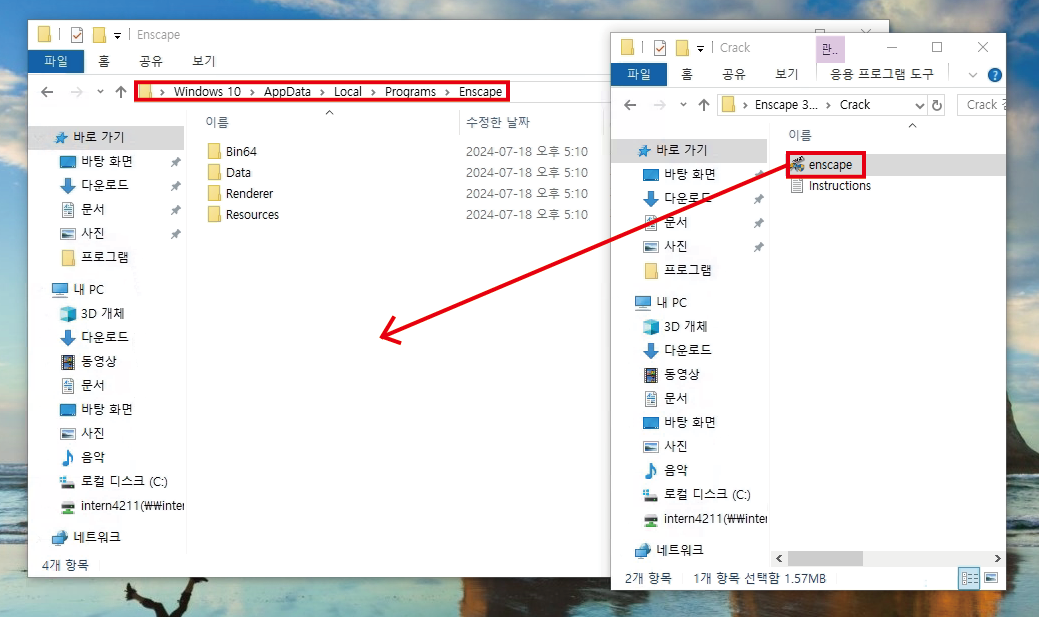1039x617 pixels.
Task: Switch Crack window to details view
Action: (x=969, y=578)
